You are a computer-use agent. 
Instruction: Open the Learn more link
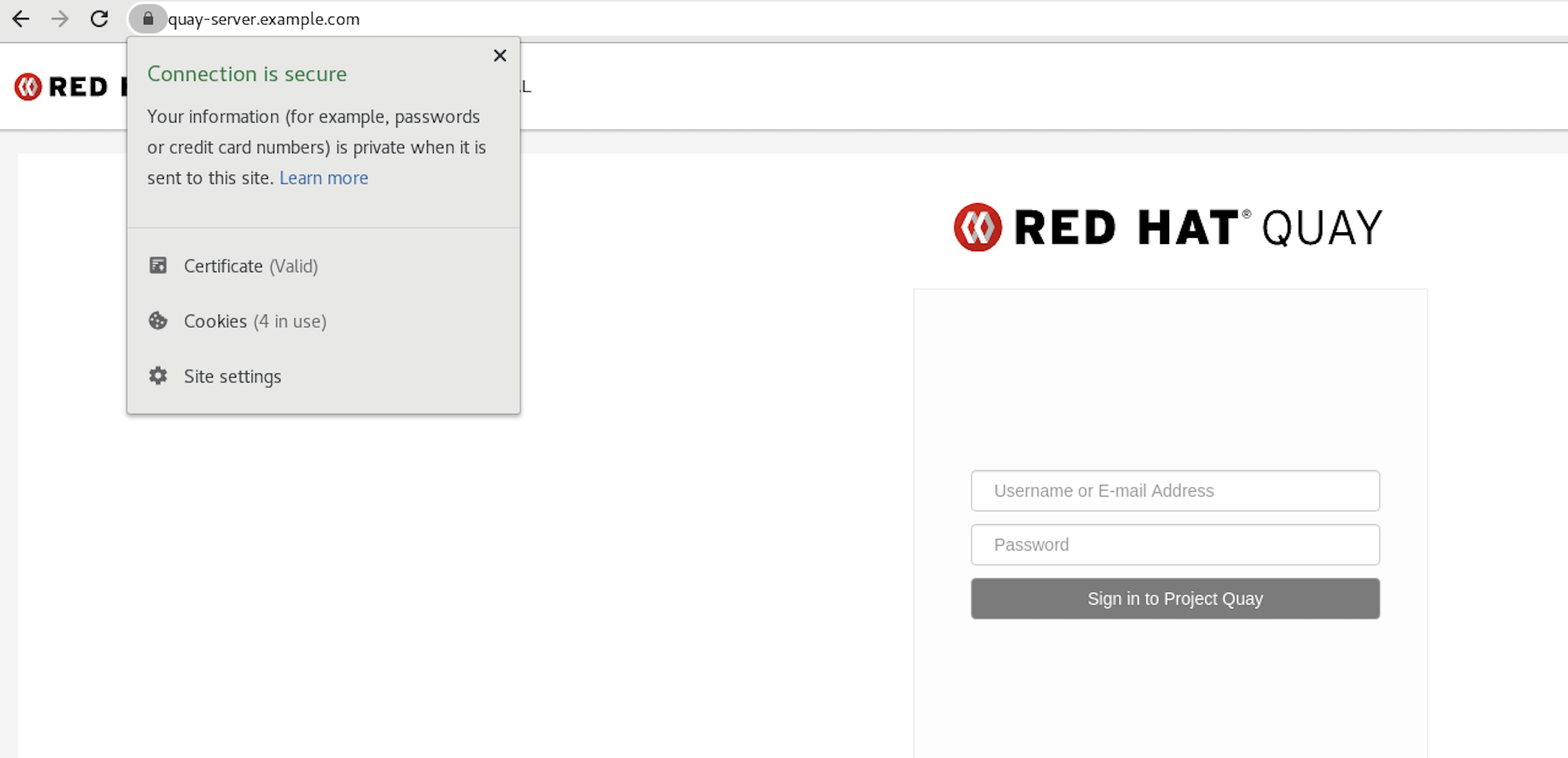click(323, 178)
